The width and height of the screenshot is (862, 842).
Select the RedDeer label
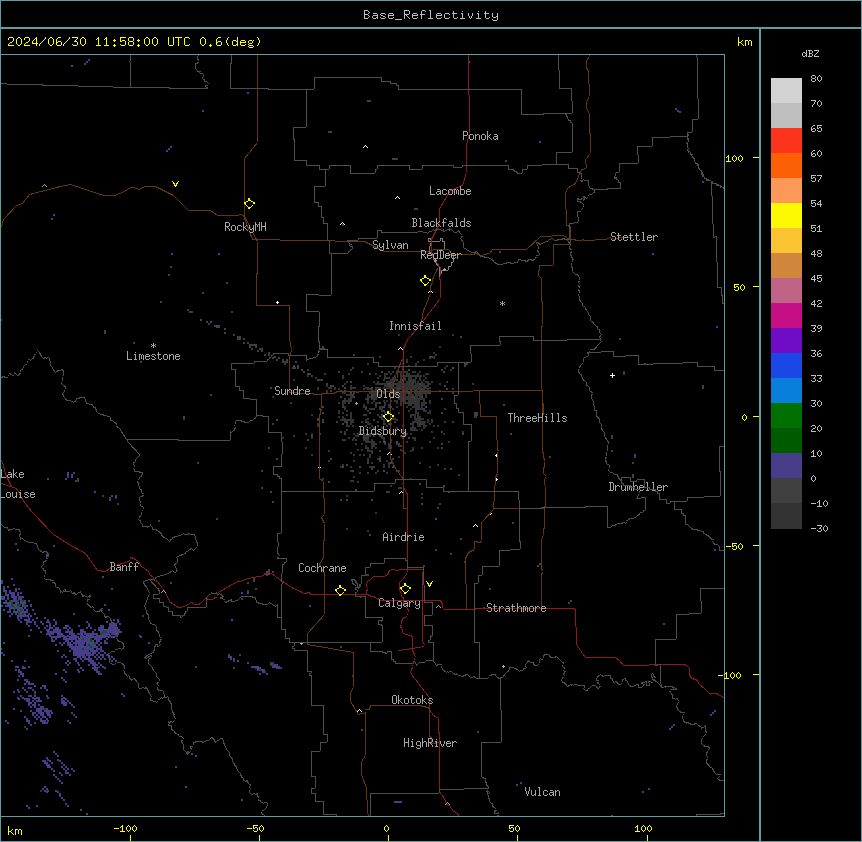[x=440, y=255]
